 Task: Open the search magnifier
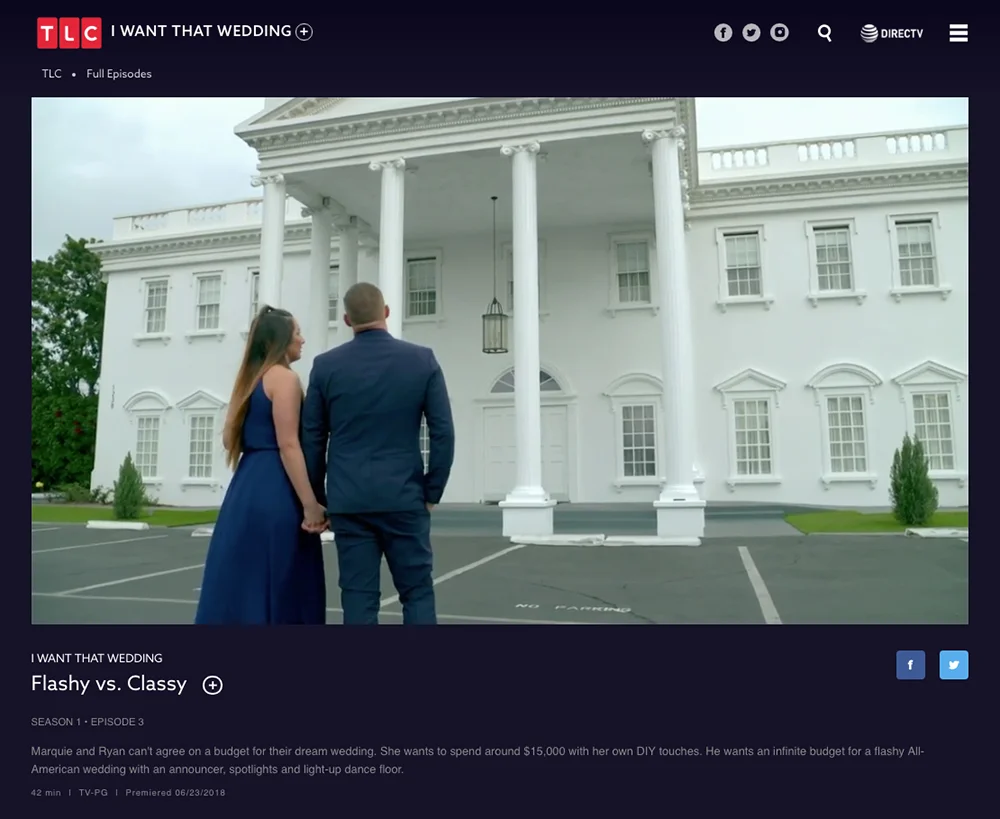tap(825, 33)
